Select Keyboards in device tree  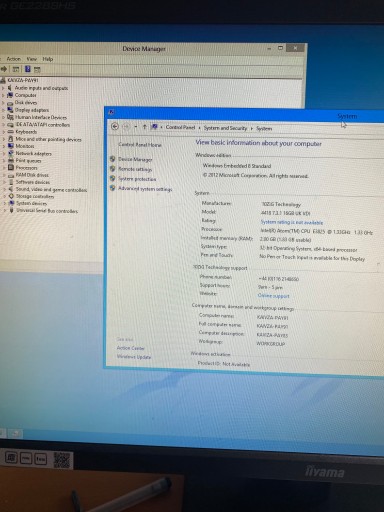pos(26,132)
